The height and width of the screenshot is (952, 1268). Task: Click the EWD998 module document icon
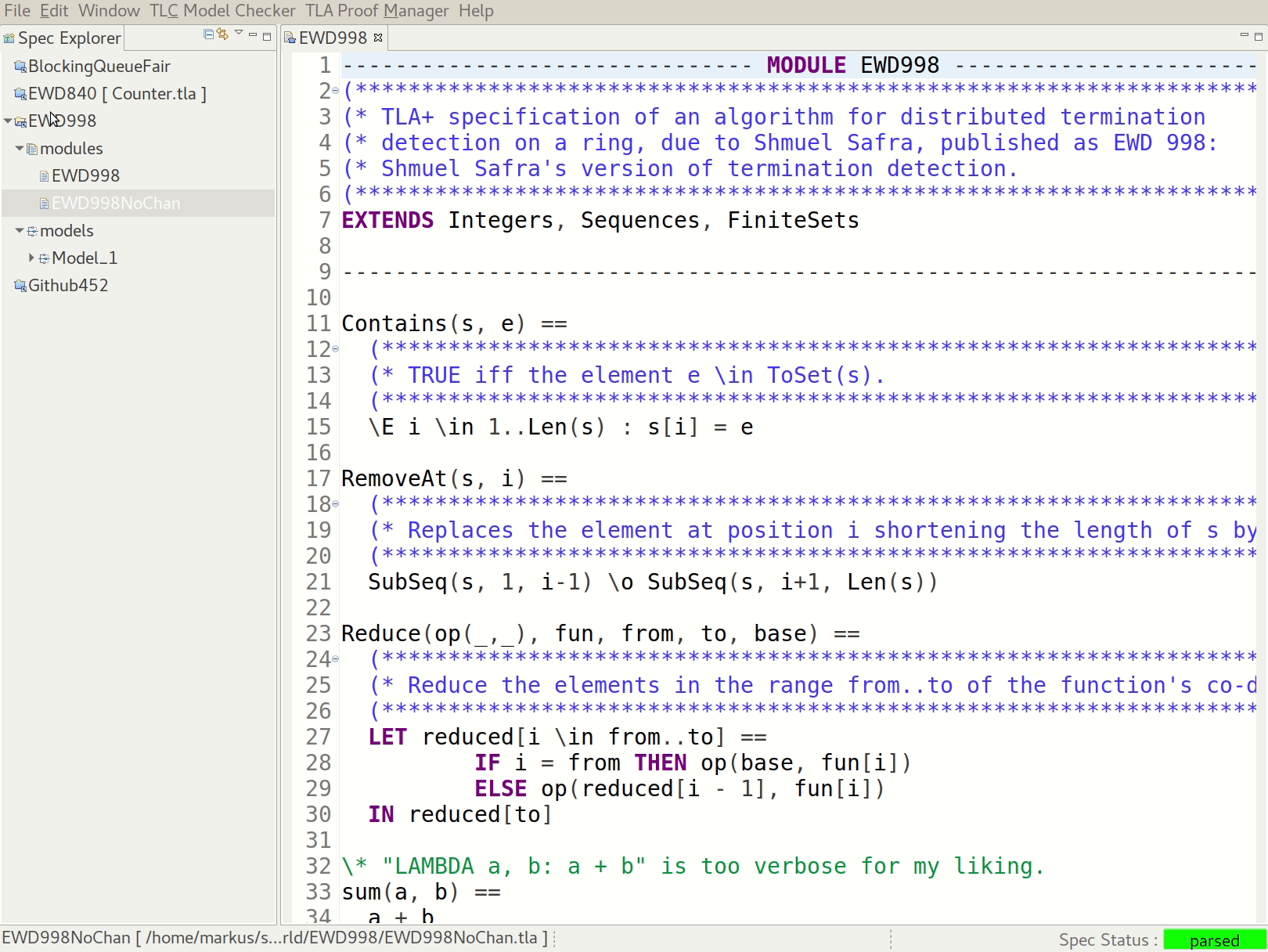coord(44,175)
